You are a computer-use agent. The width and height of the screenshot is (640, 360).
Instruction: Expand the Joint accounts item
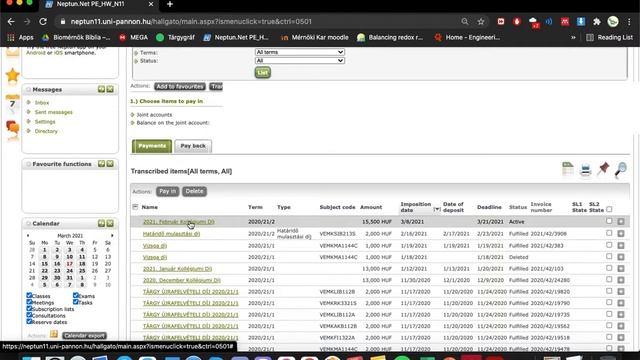pos(132,115)
